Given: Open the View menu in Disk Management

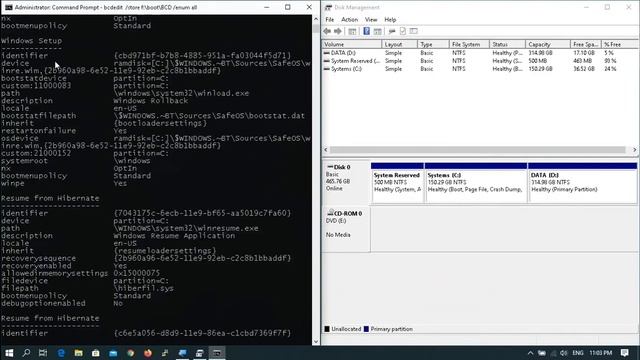Looking at the screenshot, I should [x=371, y=20].
